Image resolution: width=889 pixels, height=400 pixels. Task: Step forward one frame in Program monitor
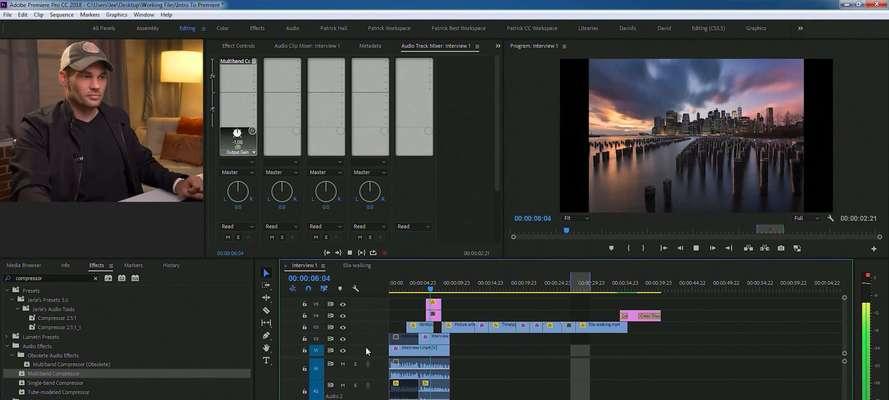(x=713, y=248)
